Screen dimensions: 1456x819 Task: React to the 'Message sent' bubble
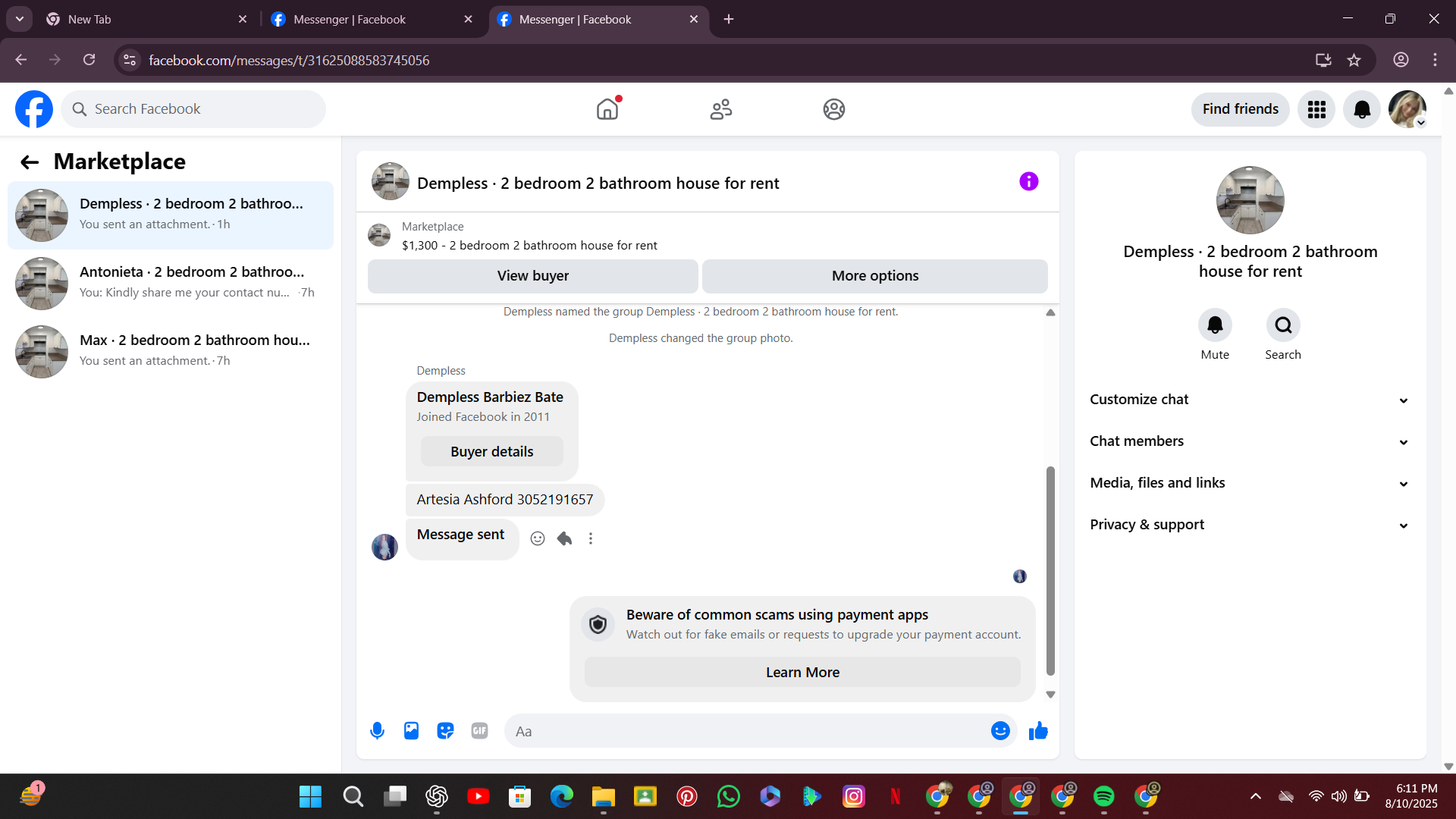(x=538, y=538)
